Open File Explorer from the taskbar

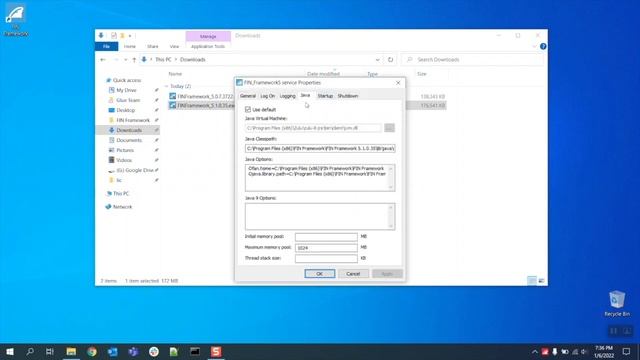(x=71, y=351)
